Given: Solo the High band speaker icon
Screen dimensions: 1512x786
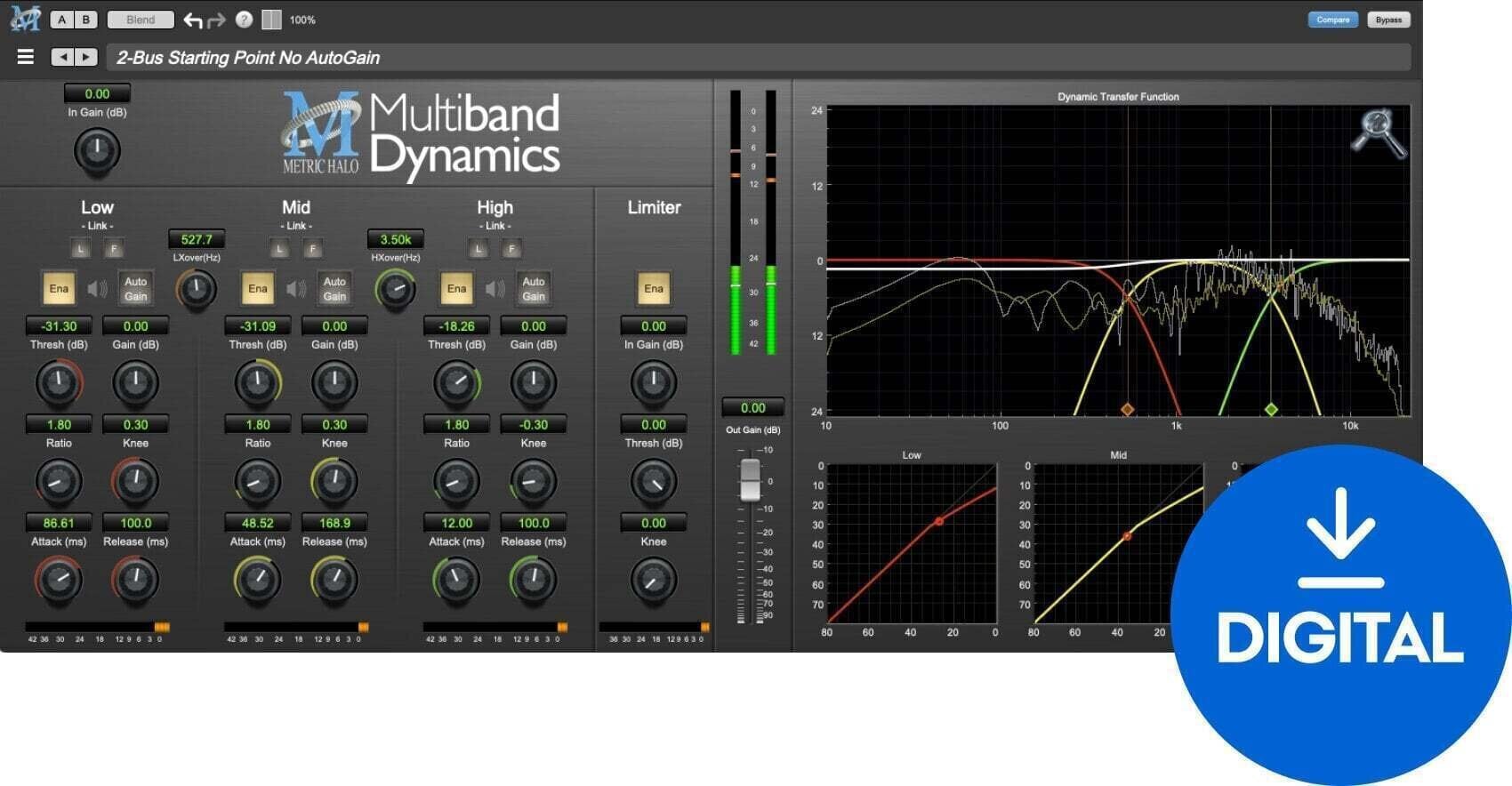Looking at the screenshot, I should coord(495,288).
